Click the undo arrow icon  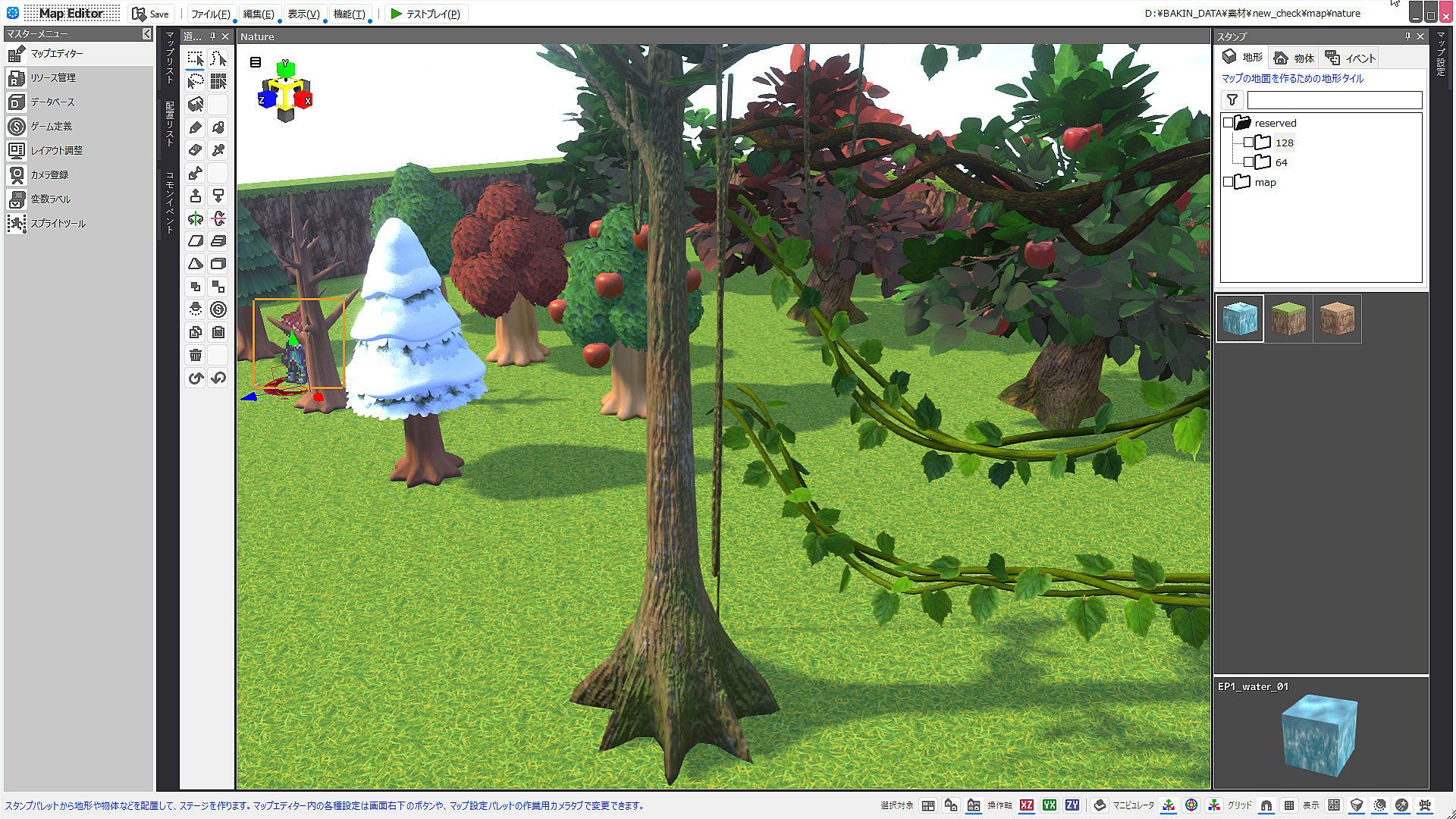(196, 378)
